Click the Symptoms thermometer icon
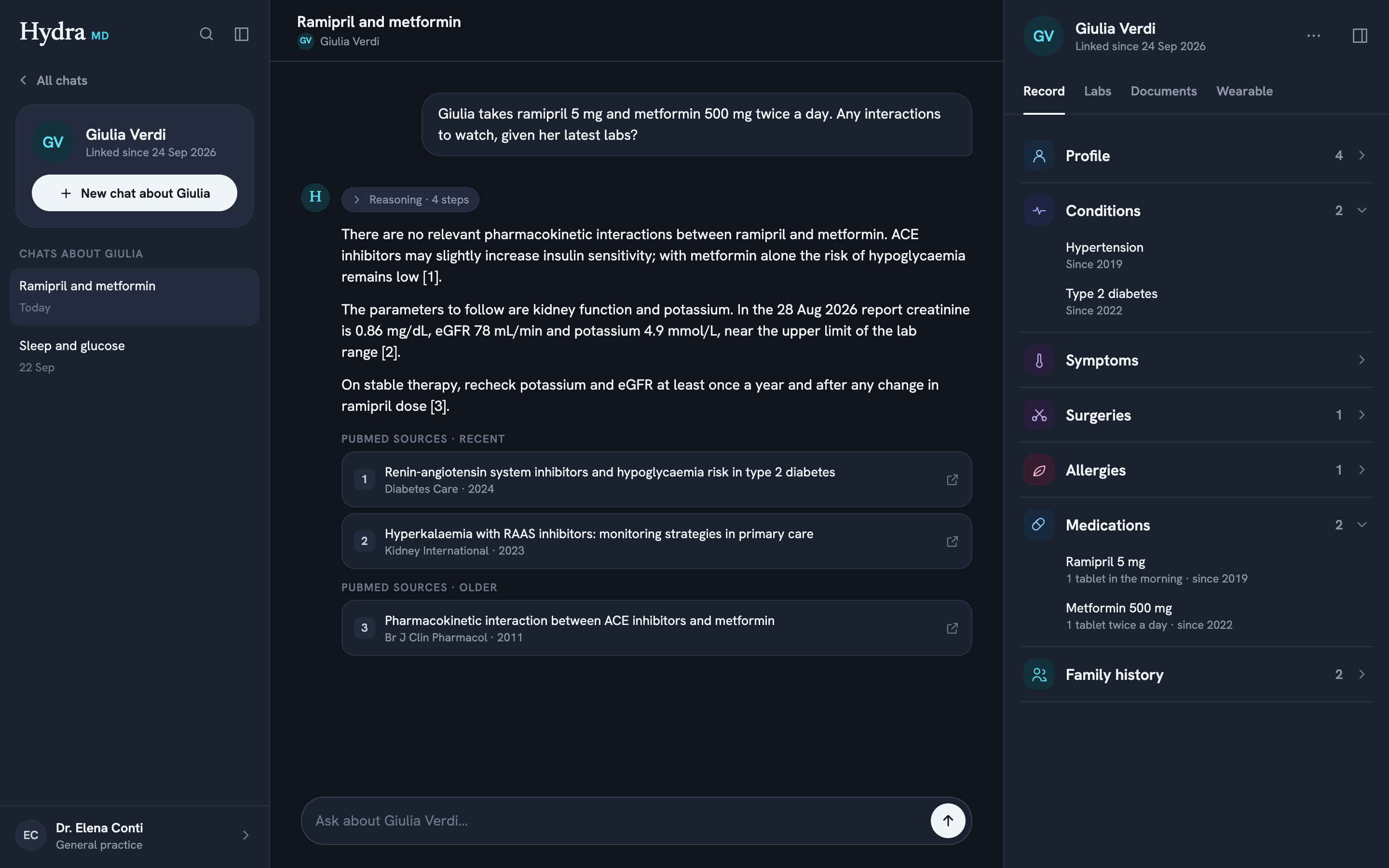1389x868 pixels. pyautogui.click(x=1038, y=360)
